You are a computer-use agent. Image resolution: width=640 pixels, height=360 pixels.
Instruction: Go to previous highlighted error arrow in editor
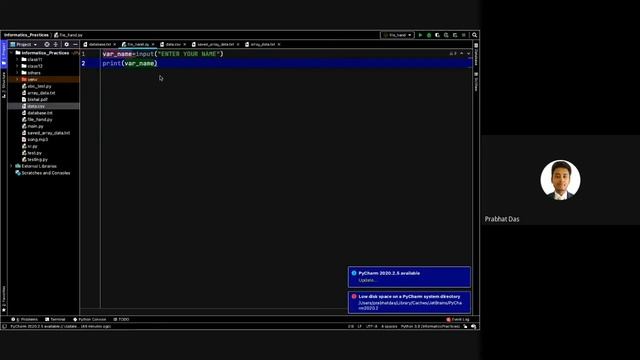point(462,53)
